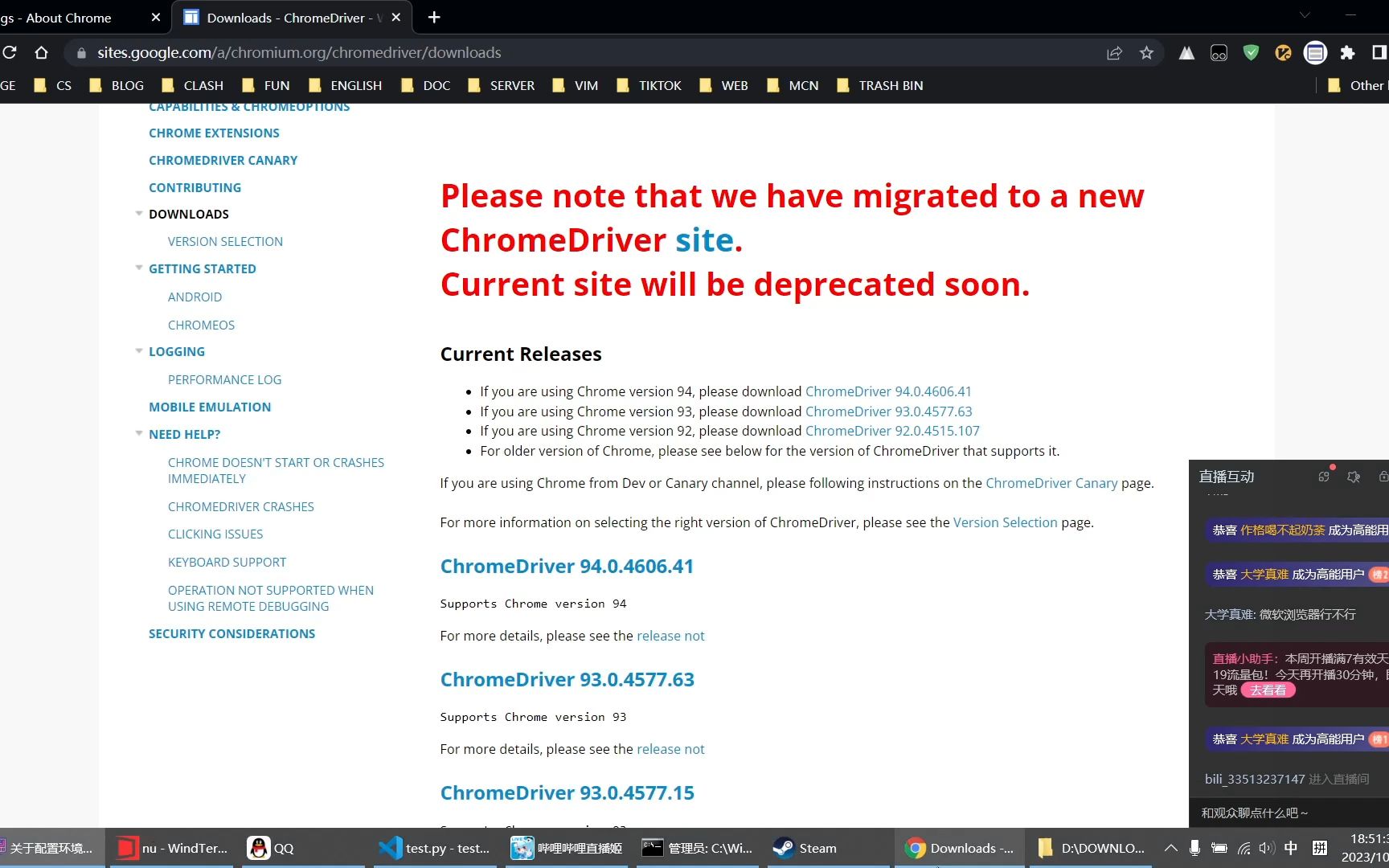Follow the Version Selection inline link
This screenshot has height=868, width=1389.
(1005, 522)
